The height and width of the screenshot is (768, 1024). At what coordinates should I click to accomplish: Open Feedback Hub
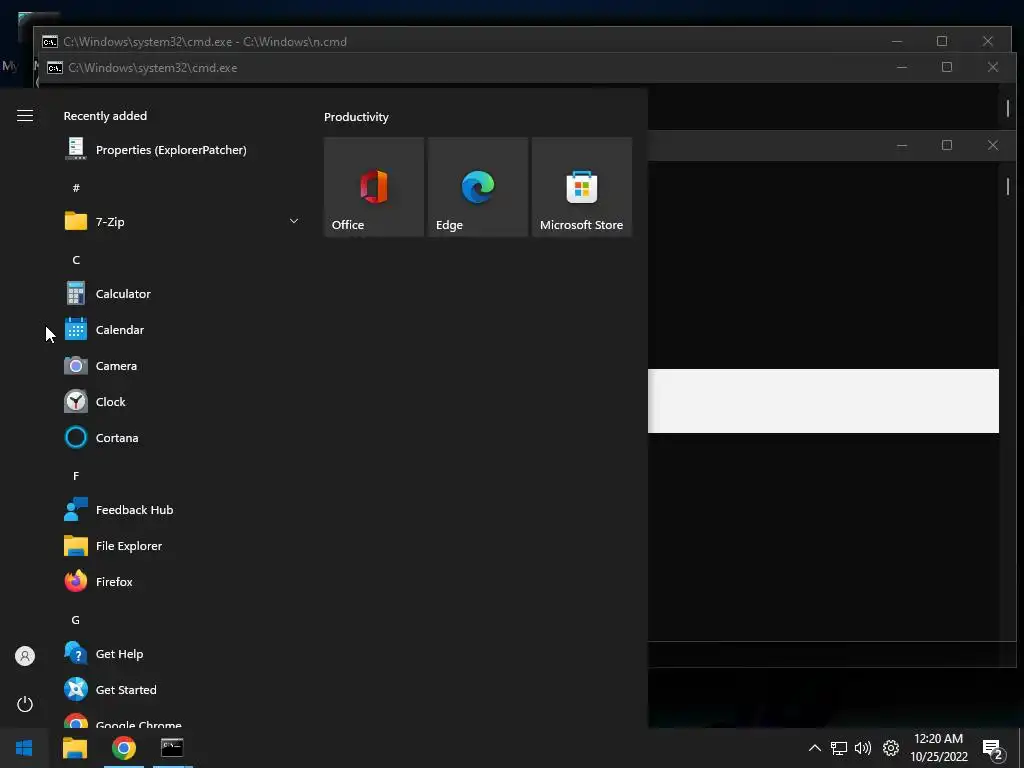click(182, 510)
